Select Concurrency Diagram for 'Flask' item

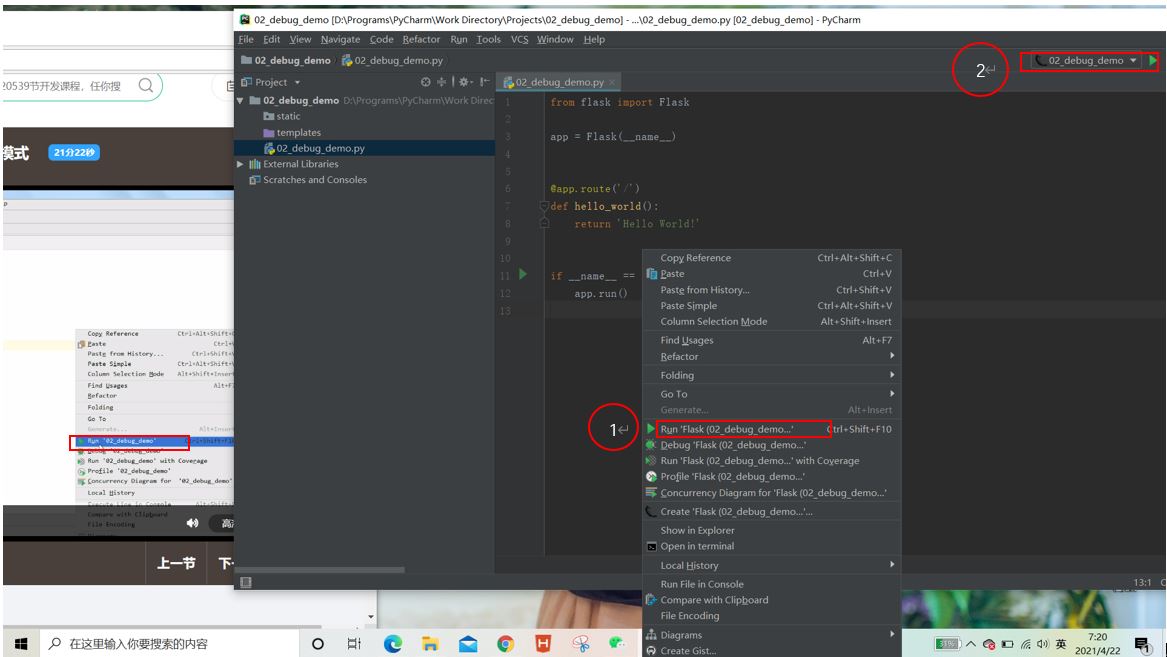772,493
